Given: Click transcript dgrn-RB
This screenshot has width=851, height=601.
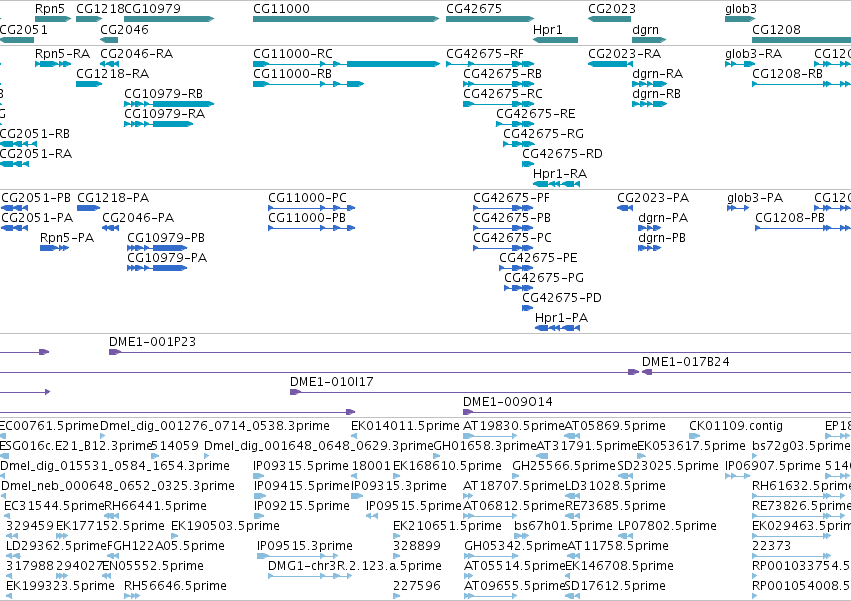Looking at the screenshot, I should click(649, 104).
